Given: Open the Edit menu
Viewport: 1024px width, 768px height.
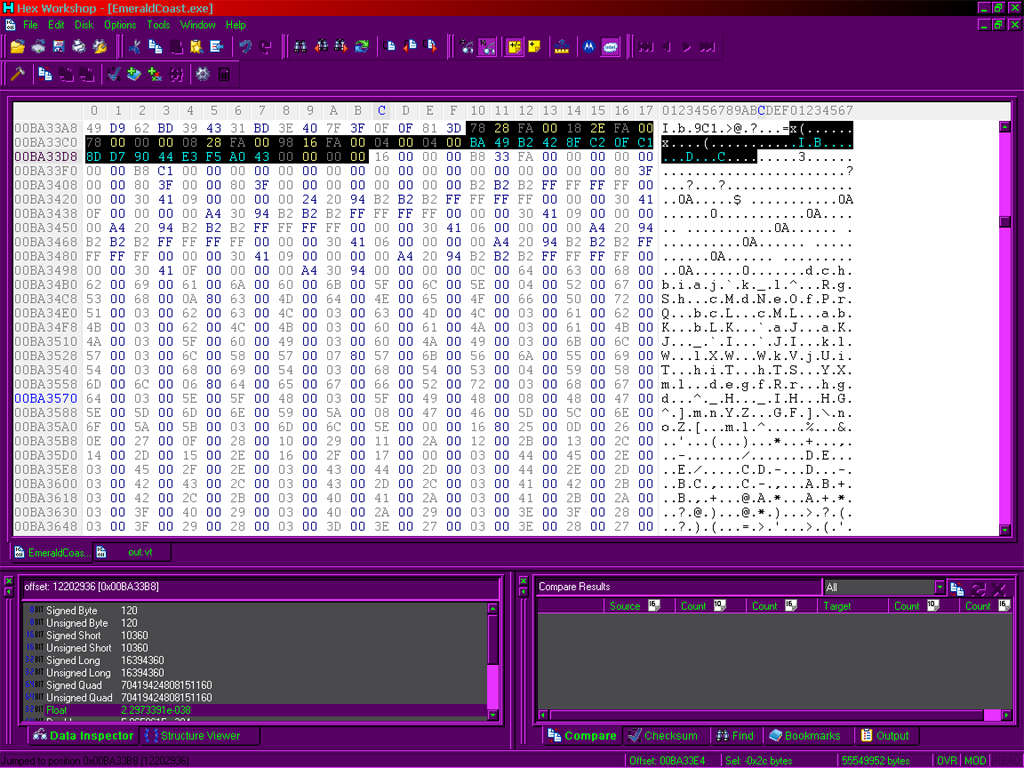Looking at the screenshot, I should pyautogui.click(x=56, y=25).
